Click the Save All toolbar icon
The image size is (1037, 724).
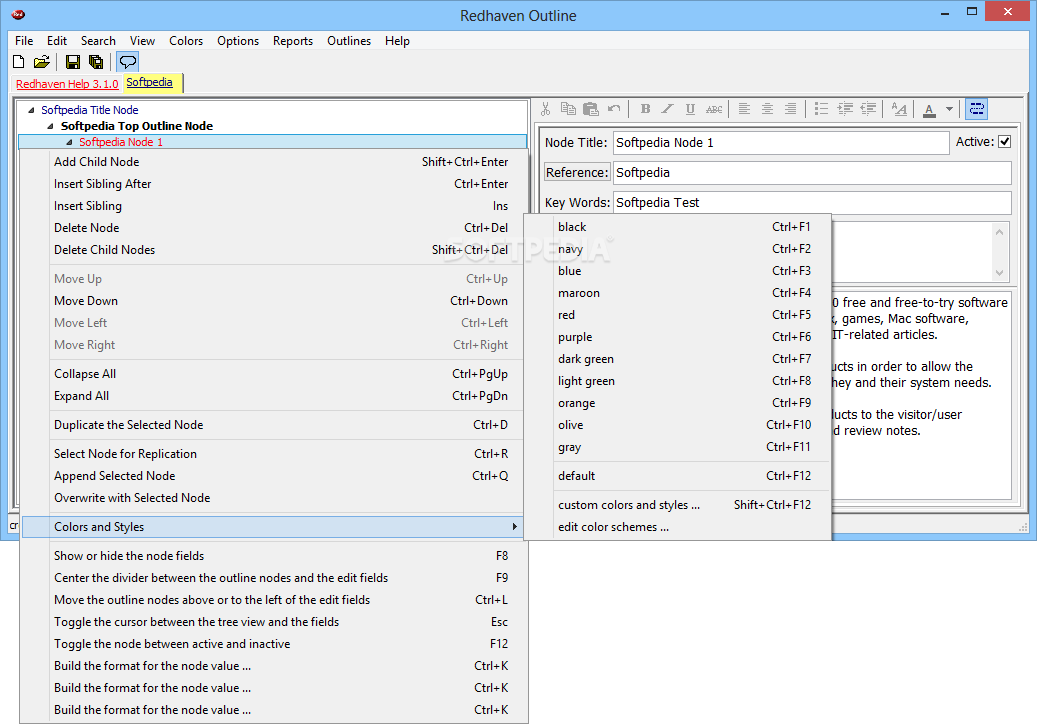[x=97, y=62]
